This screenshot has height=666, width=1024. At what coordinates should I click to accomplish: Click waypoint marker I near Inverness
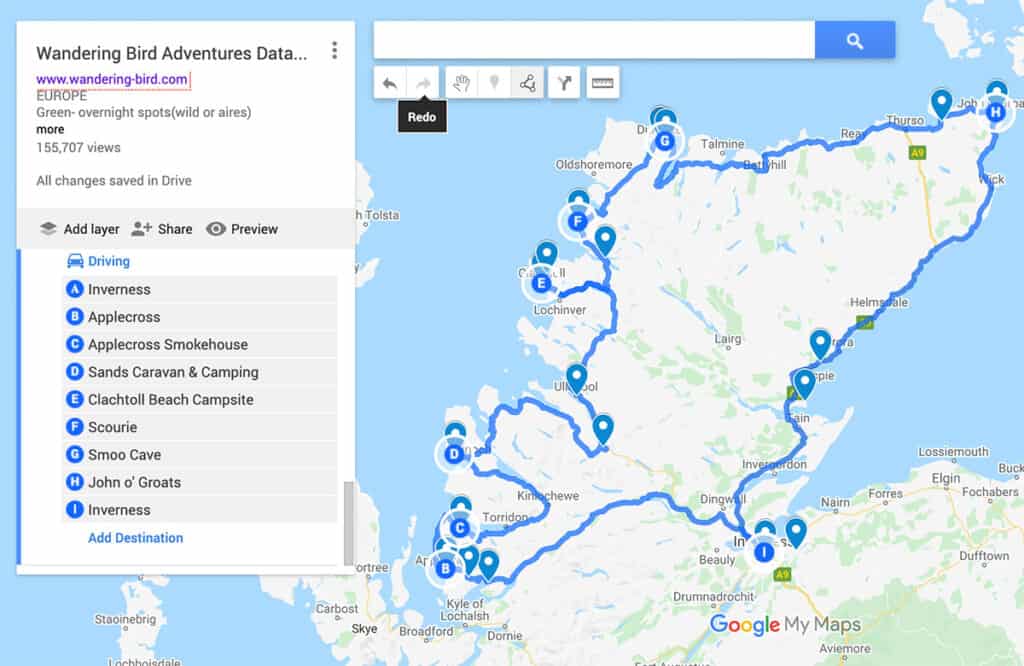tap(763, 552)
